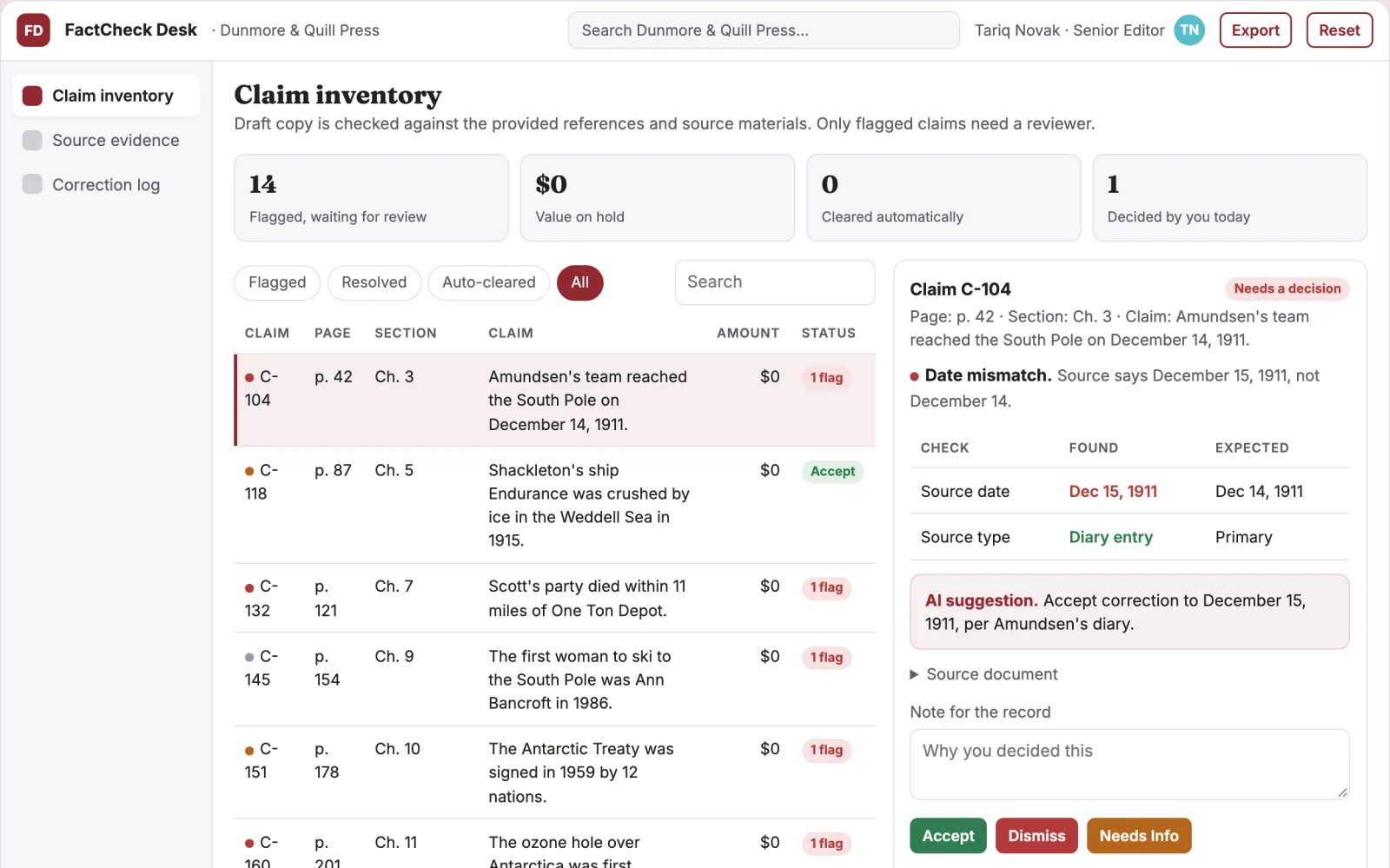This screenshot has height=868, width=1390.
Task: Click the AI suggestion box
Action: click(1129, 612)
